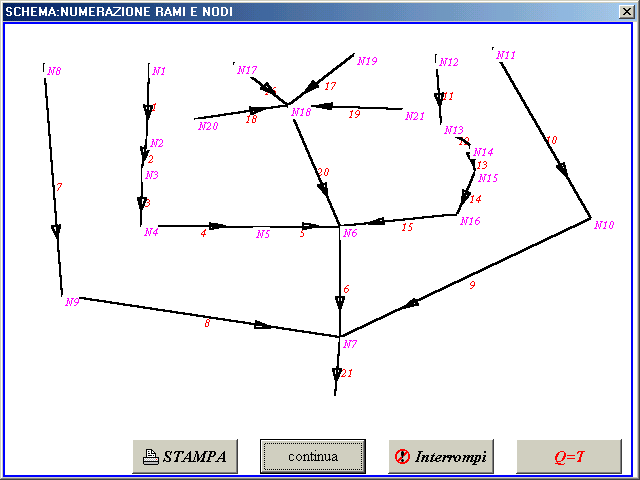Click node label N11 at the top right
This screenshot has width=640, height=480.
(x=506, y=56)
